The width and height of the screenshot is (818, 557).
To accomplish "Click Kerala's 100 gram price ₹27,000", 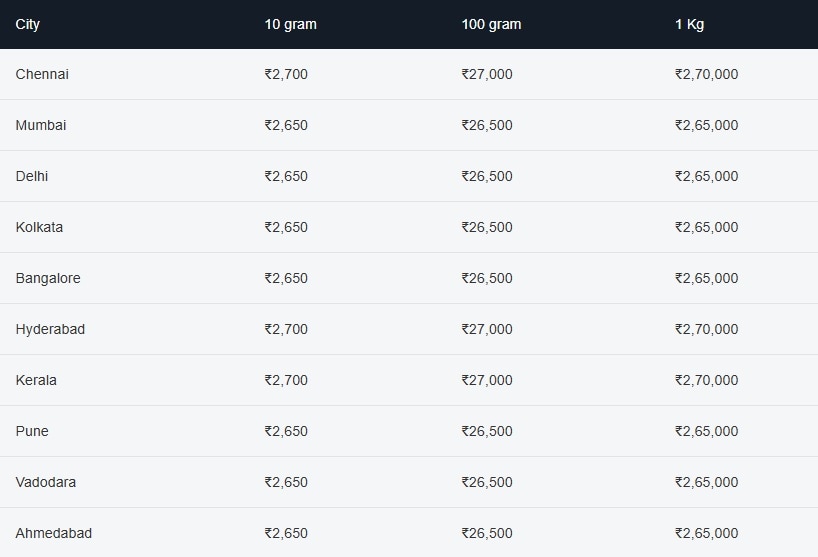I will click(487, 380).
